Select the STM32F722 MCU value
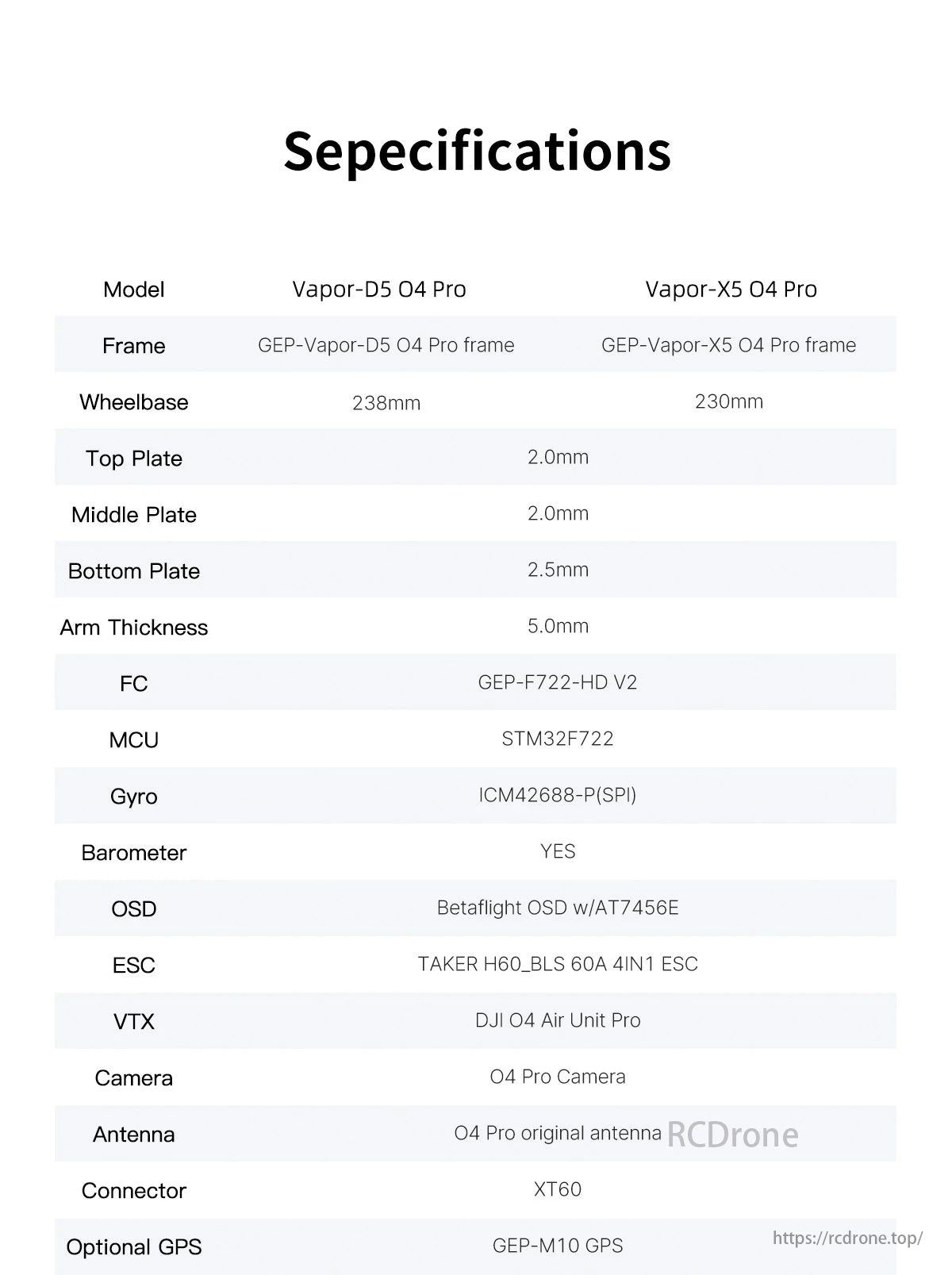 coord(558,739)
